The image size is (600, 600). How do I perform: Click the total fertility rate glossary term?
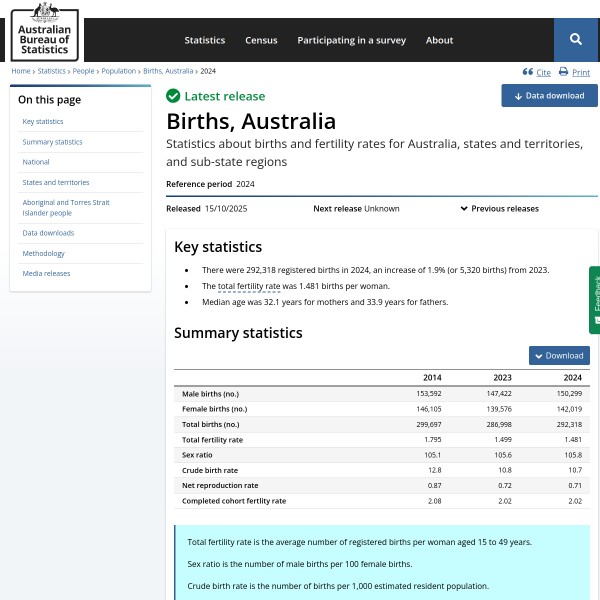coord(250,286)
